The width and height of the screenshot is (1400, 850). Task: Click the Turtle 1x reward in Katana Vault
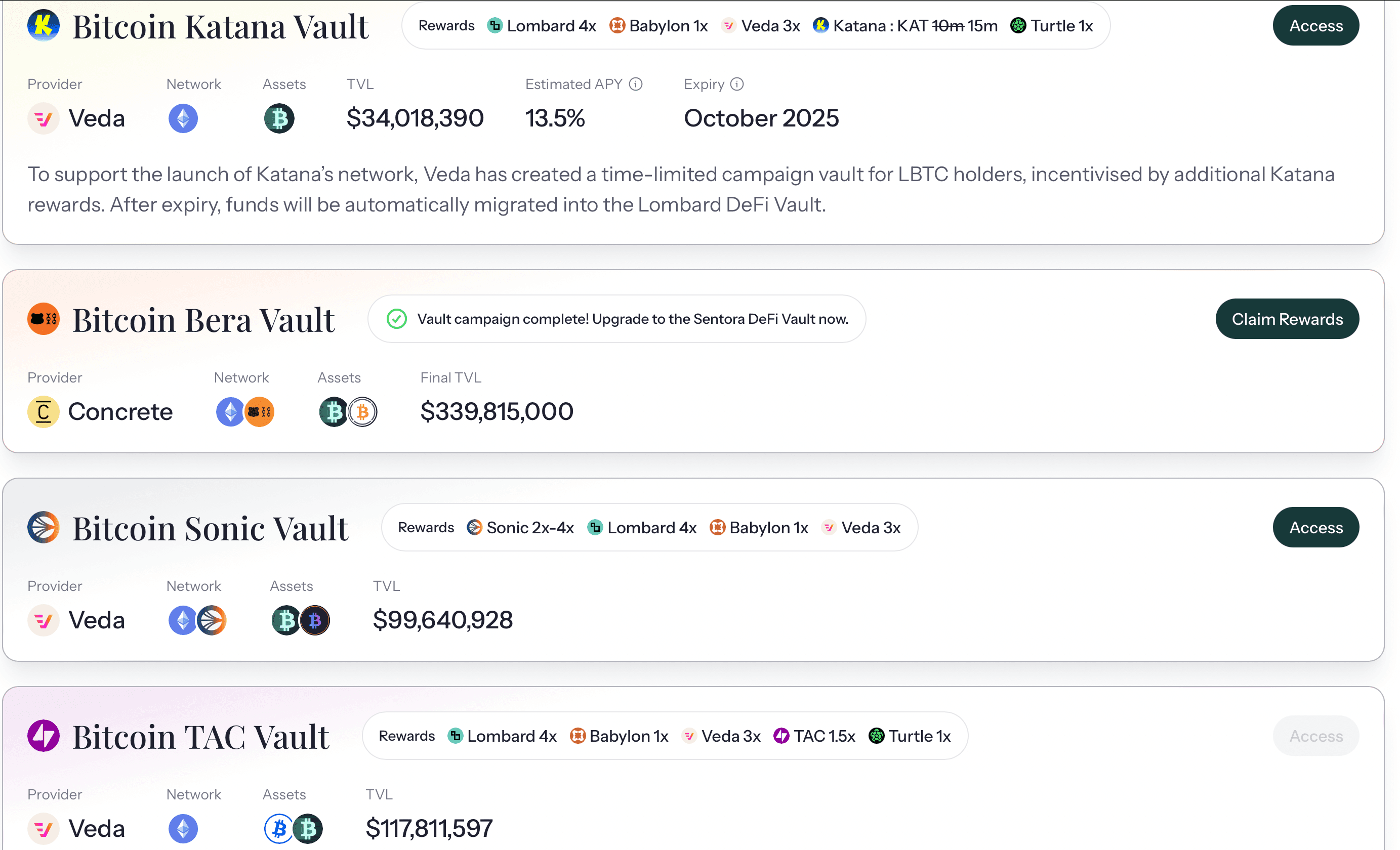point(1052,26)
